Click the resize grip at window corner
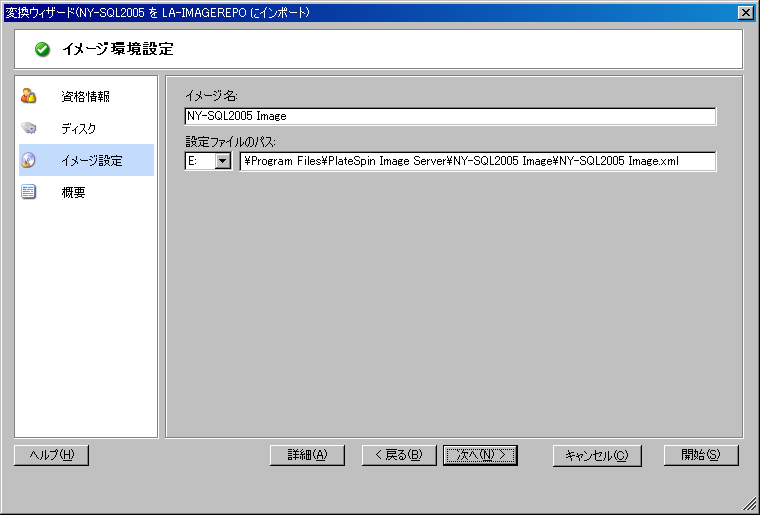The width and height of the screenshot is (760, 515). coord(749,504)
